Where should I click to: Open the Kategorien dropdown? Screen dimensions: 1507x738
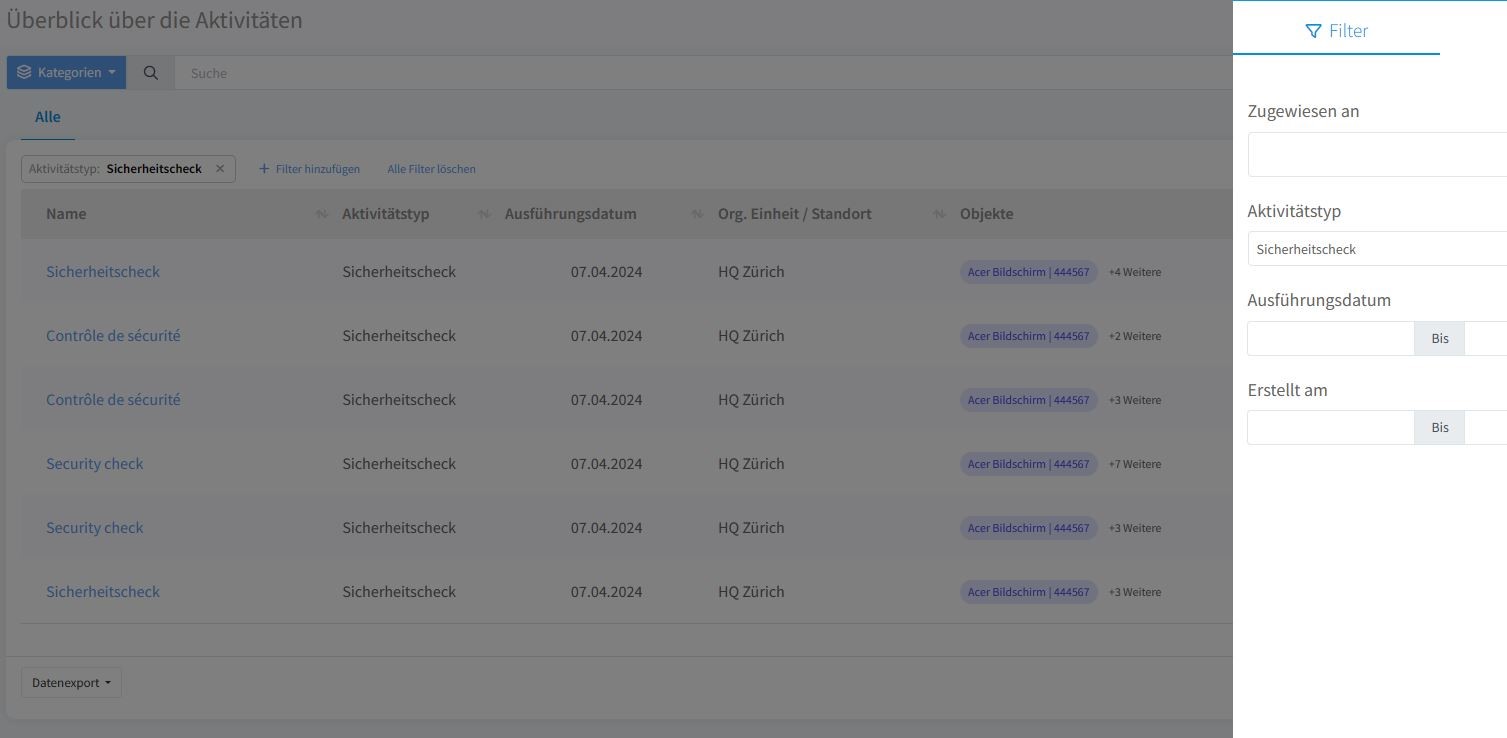pyautogui.click(x=66, y=73)
